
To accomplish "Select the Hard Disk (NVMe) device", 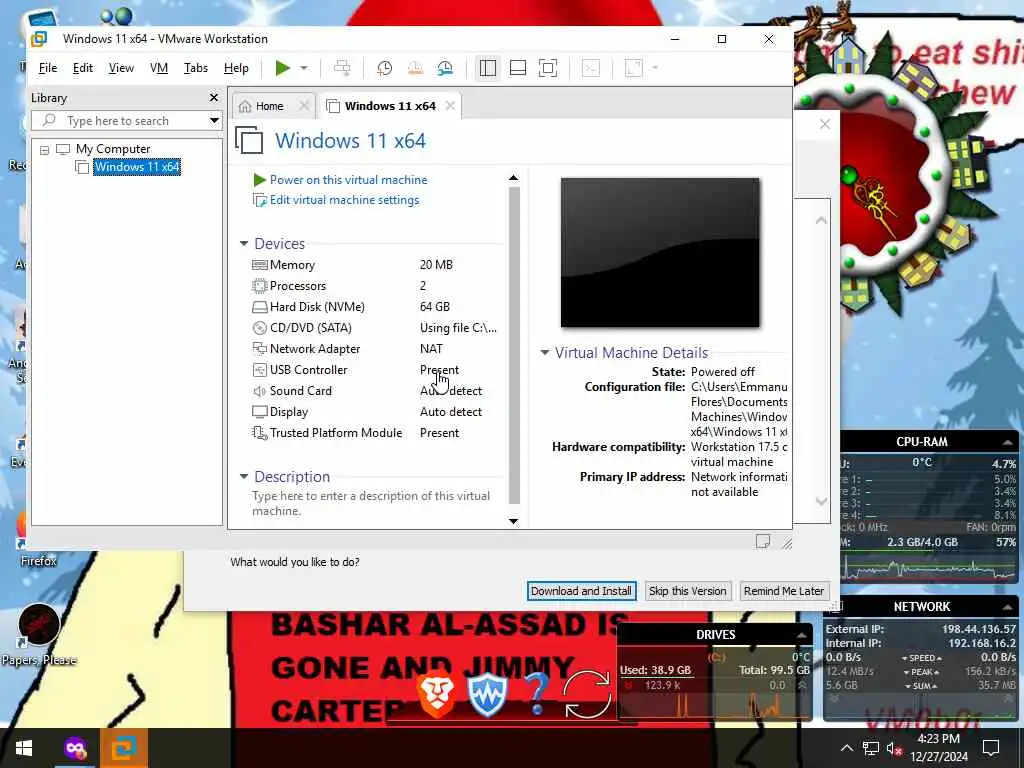I will 374,306.
